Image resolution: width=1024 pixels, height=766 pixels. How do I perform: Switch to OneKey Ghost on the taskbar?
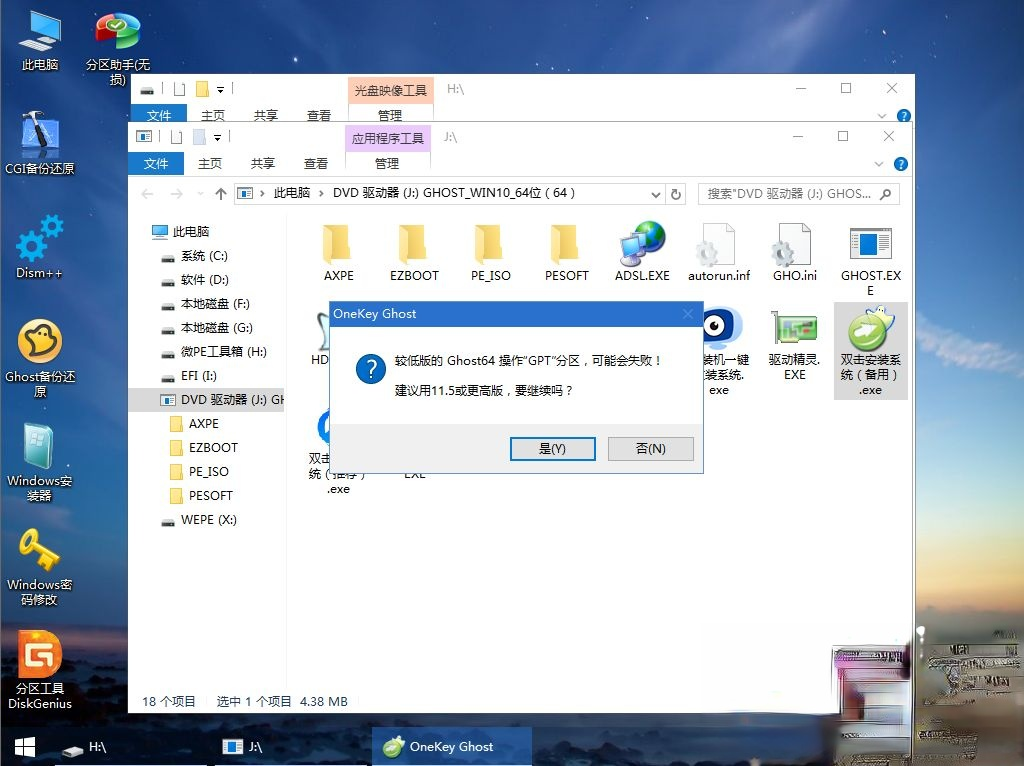451,747
